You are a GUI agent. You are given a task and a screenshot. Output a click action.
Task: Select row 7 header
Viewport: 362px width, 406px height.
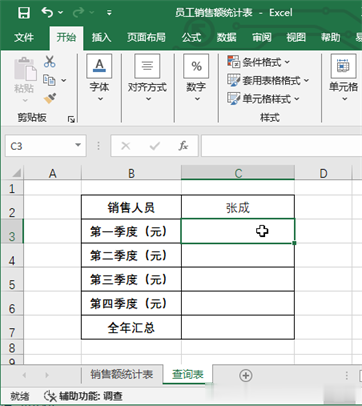(x=12, y=327)
